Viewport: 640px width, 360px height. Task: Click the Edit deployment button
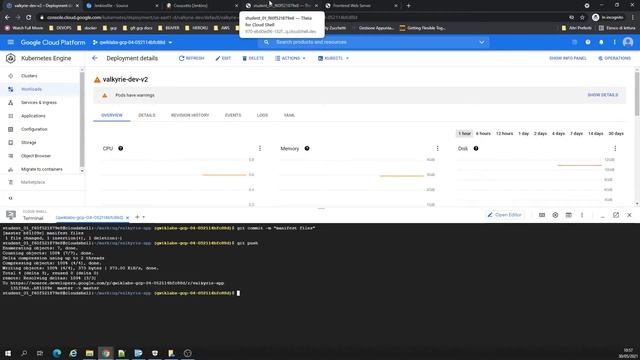point(223,58)
